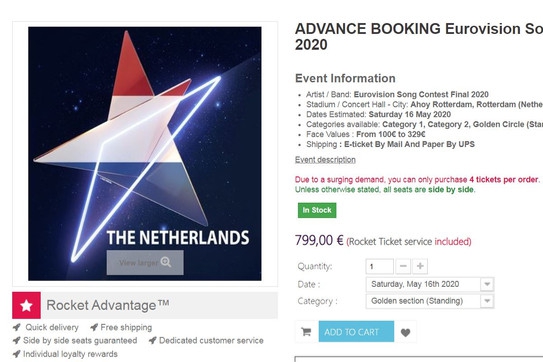The width and height of the screenshot is (543, 362).
Task: Open the Category dropdown arrow
Action: 487,301
